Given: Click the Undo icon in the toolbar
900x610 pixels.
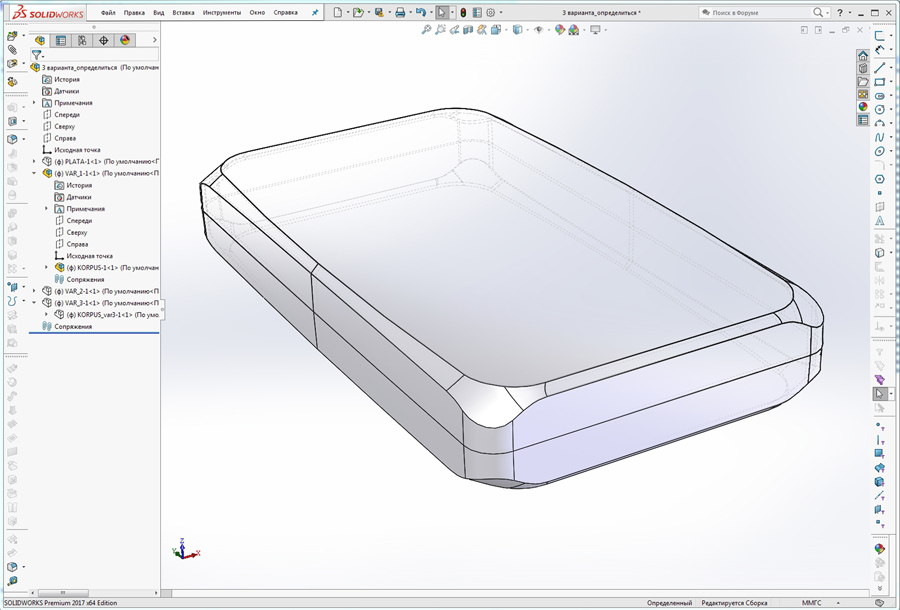Looking at the screenshot, I should pyautogui.click(x=422, y=12).
